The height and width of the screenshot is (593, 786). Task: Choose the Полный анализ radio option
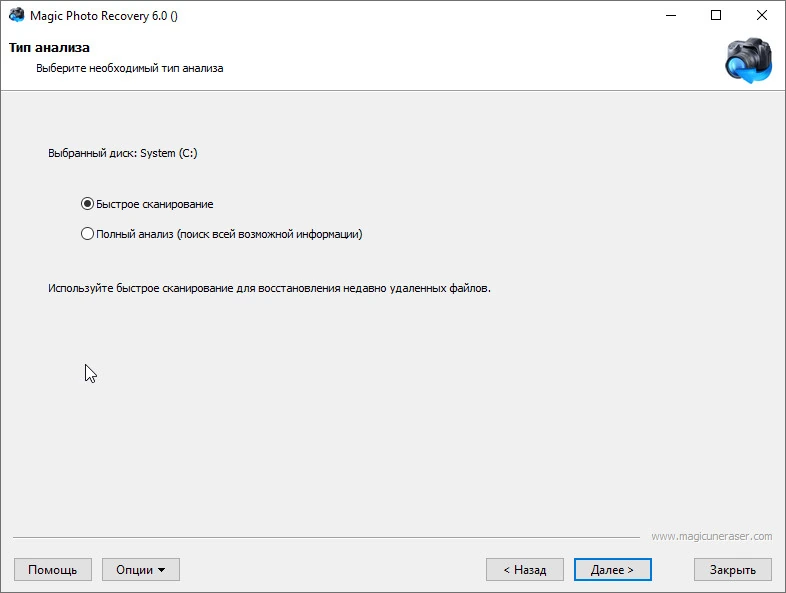pos(87,234)
